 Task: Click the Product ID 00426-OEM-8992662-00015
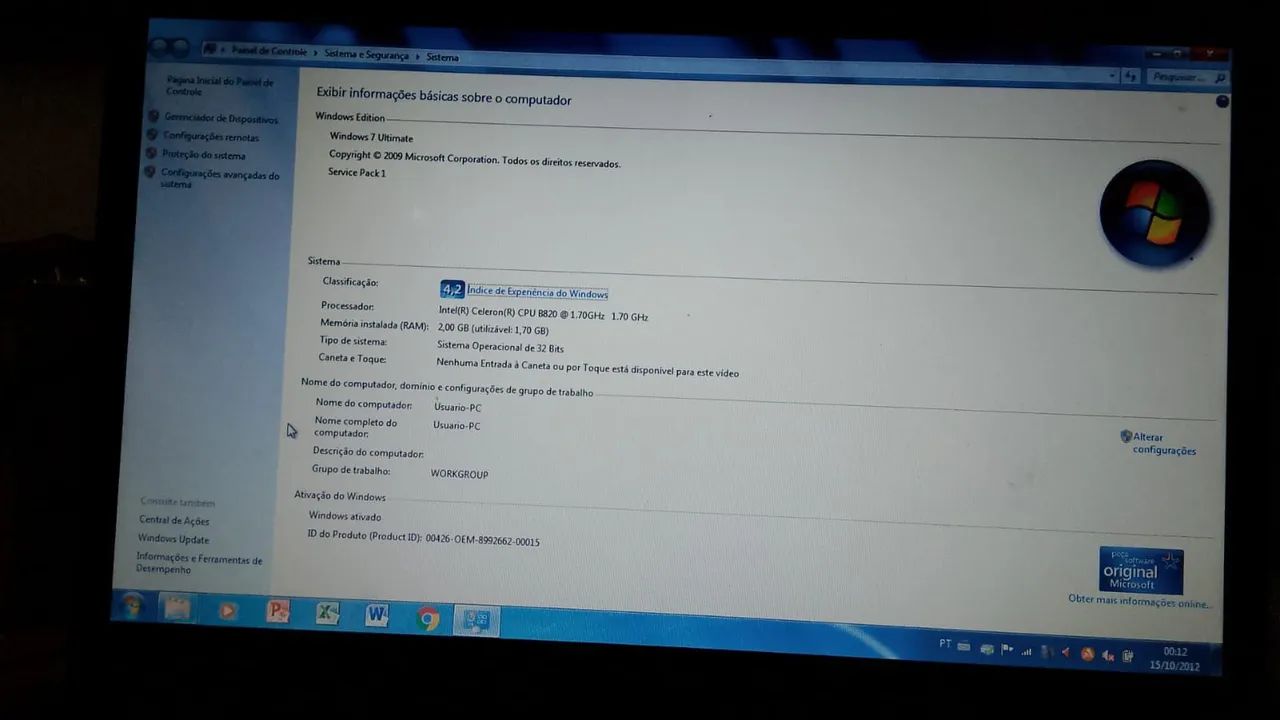[482, 541]
